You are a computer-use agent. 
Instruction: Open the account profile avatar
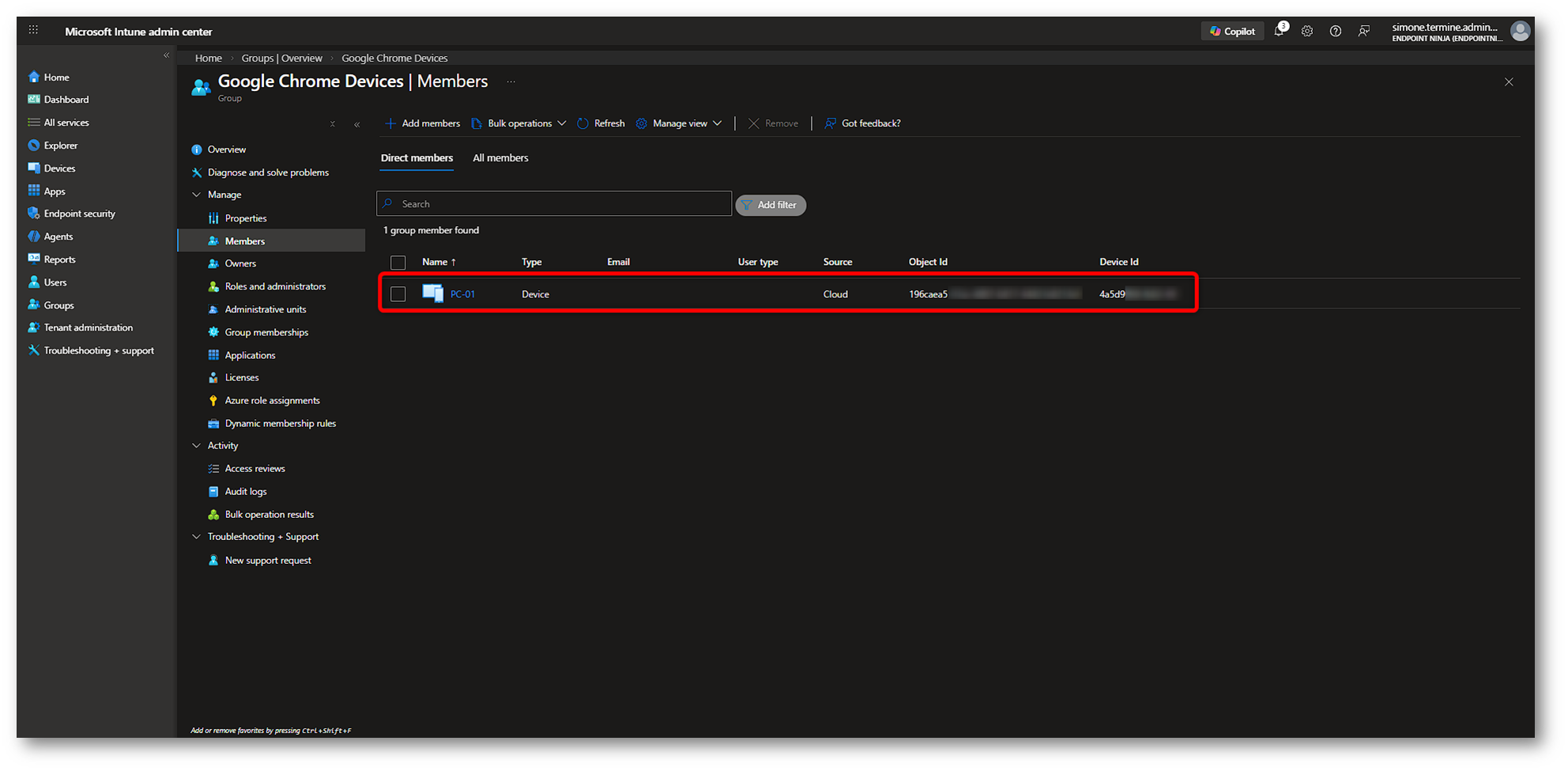1520,31
